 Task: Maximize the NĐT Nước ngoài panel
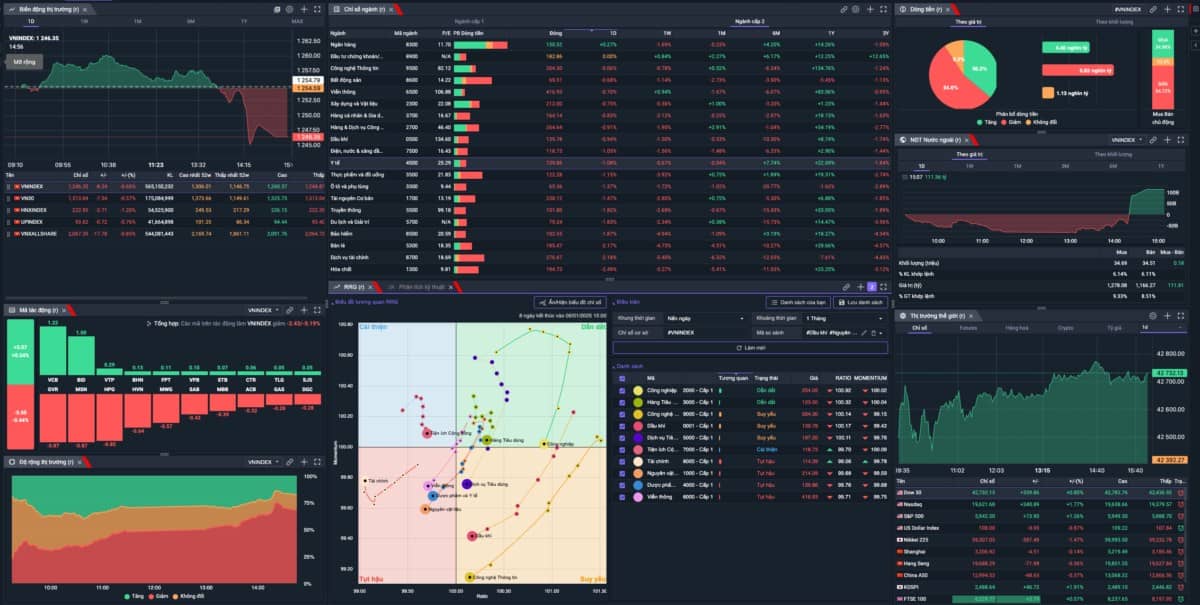[1181, 140]
